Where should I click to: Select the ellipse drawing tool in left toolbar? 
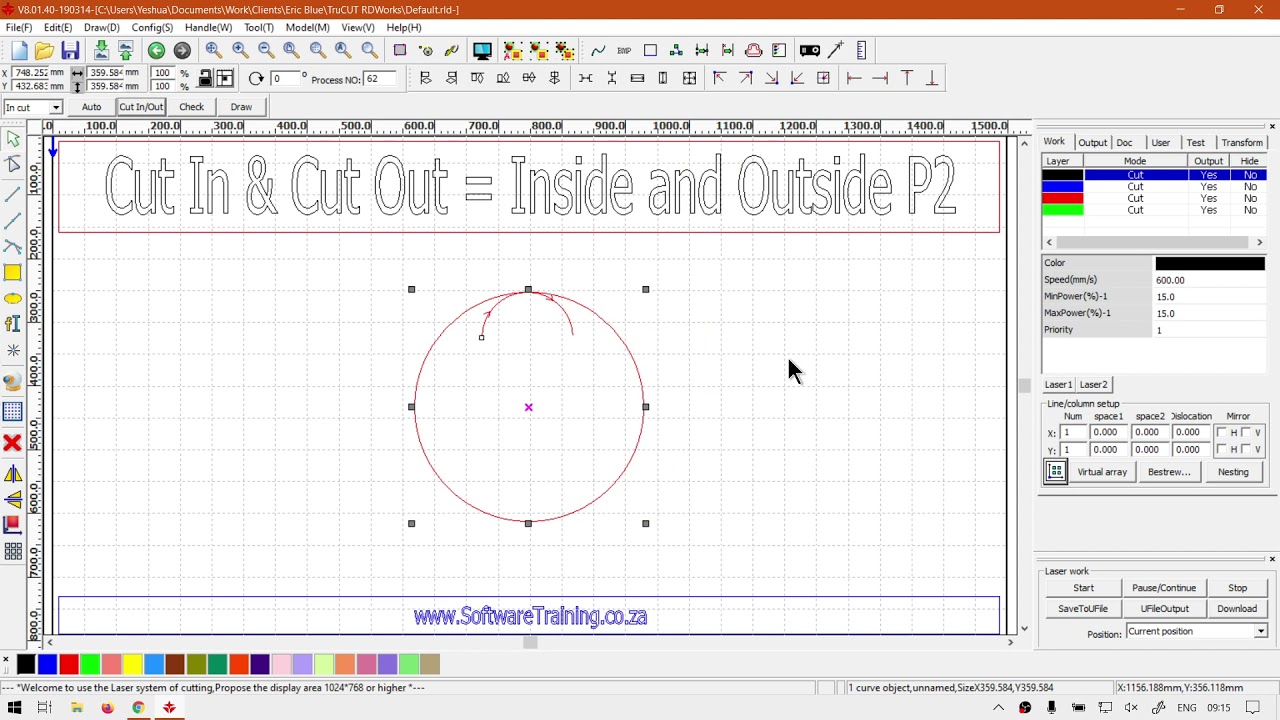pyautogui.click(x=13, y=299)
